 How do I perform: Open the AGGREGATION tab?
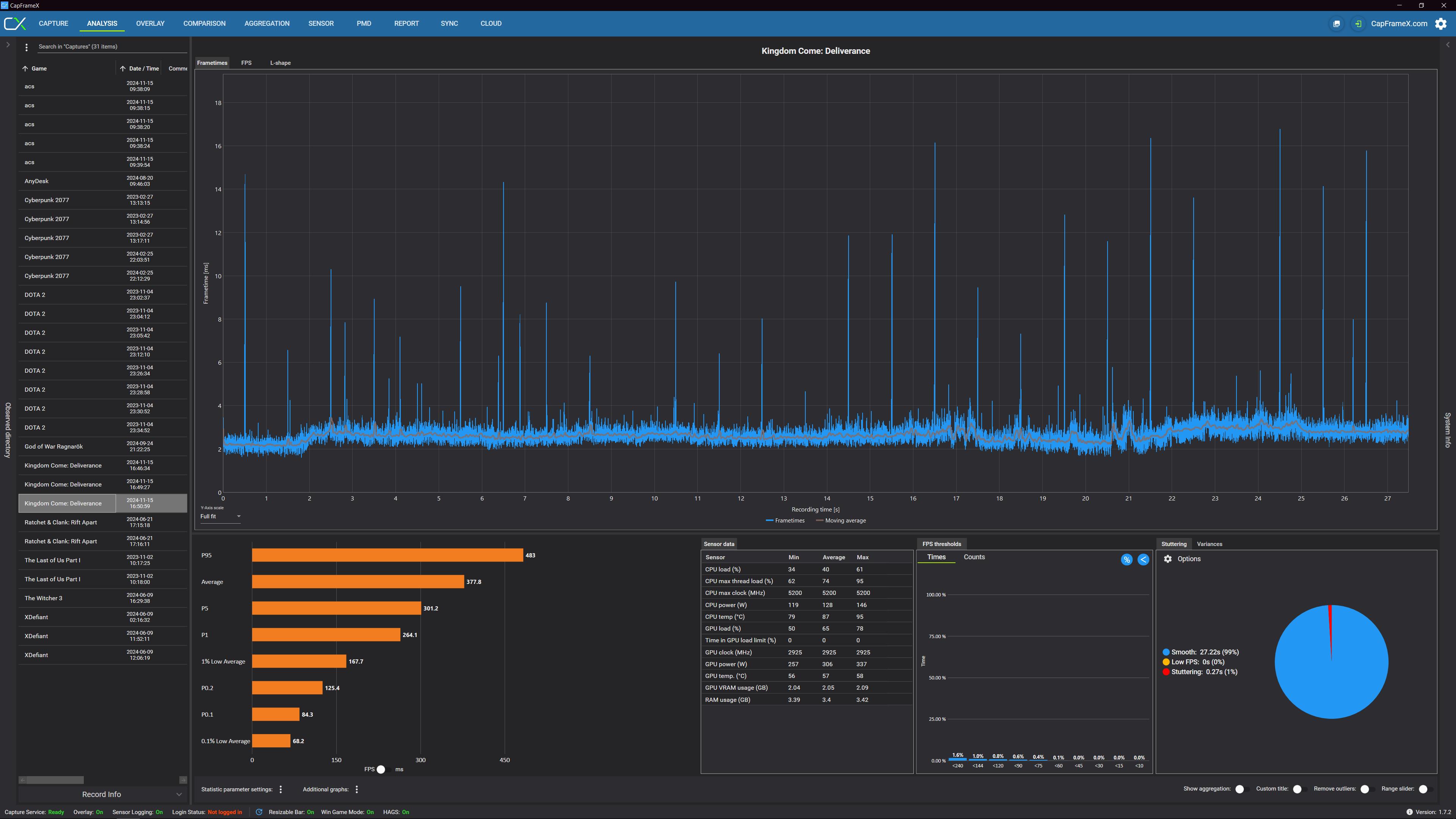(267, 24)
